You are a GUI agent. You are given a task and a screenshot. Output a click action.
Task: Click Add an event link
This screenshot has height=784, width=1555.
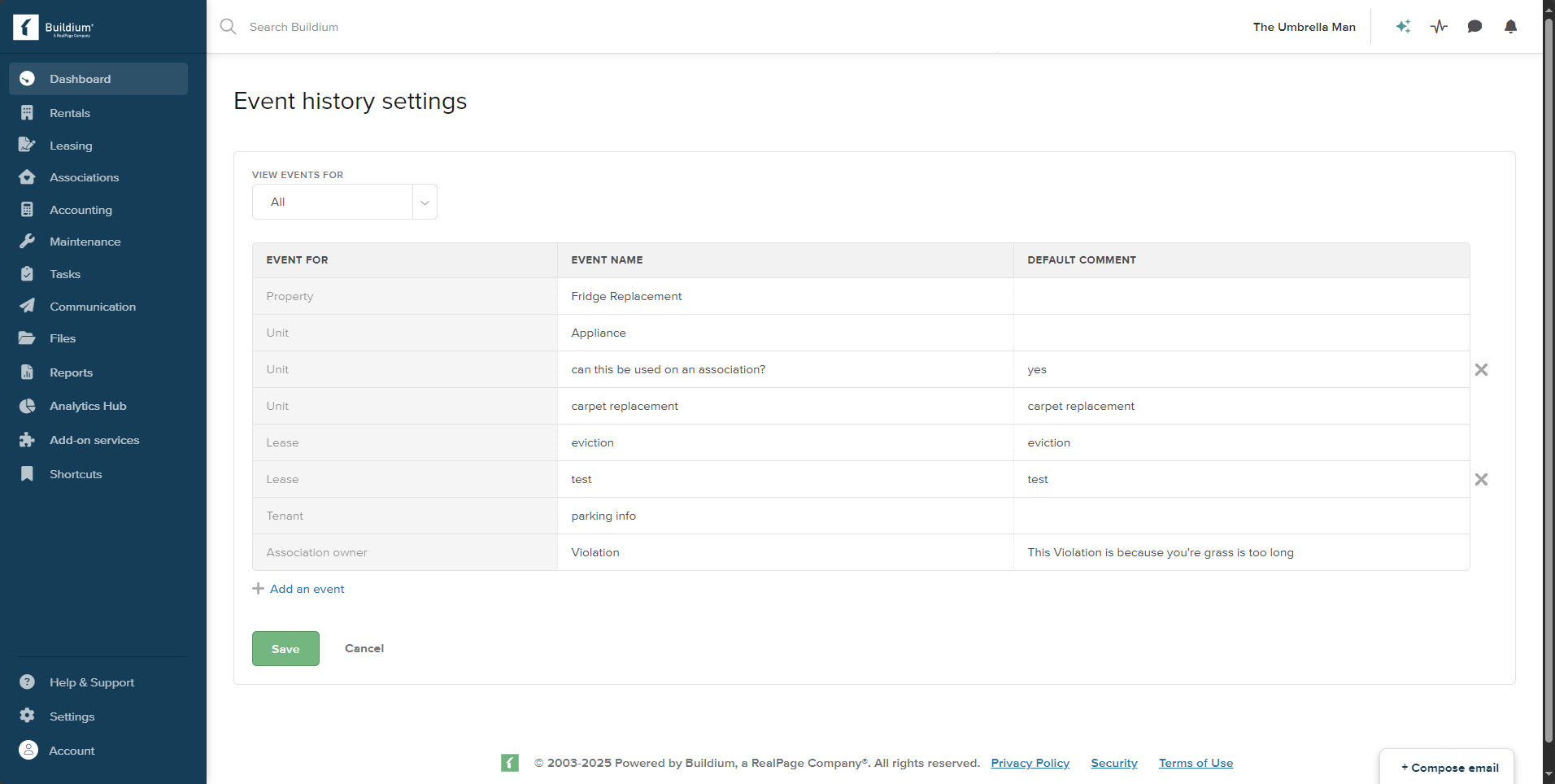tap(307, 589)
